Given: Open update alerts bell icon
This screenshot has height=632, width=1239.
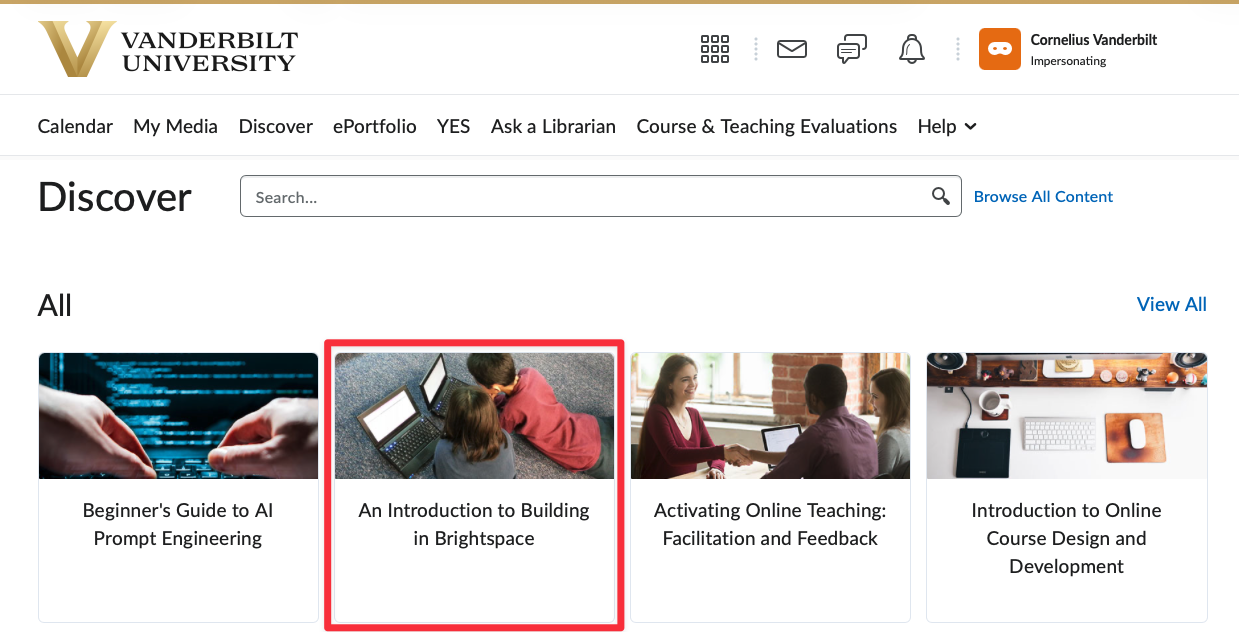Looking at the screenshot, I should click(x=912, y=49).
